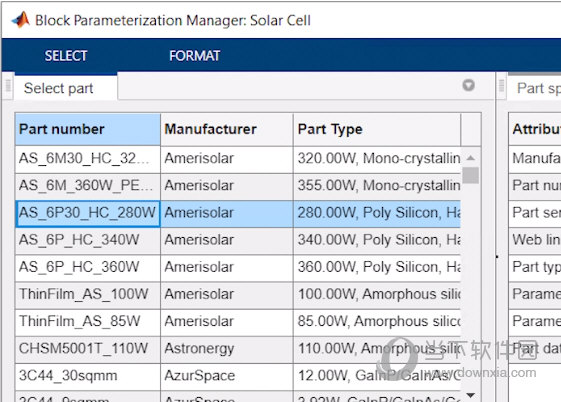Open the FORMAT toolstrip tab
Screen dimensions: 561x402
(x=195, y=56)
